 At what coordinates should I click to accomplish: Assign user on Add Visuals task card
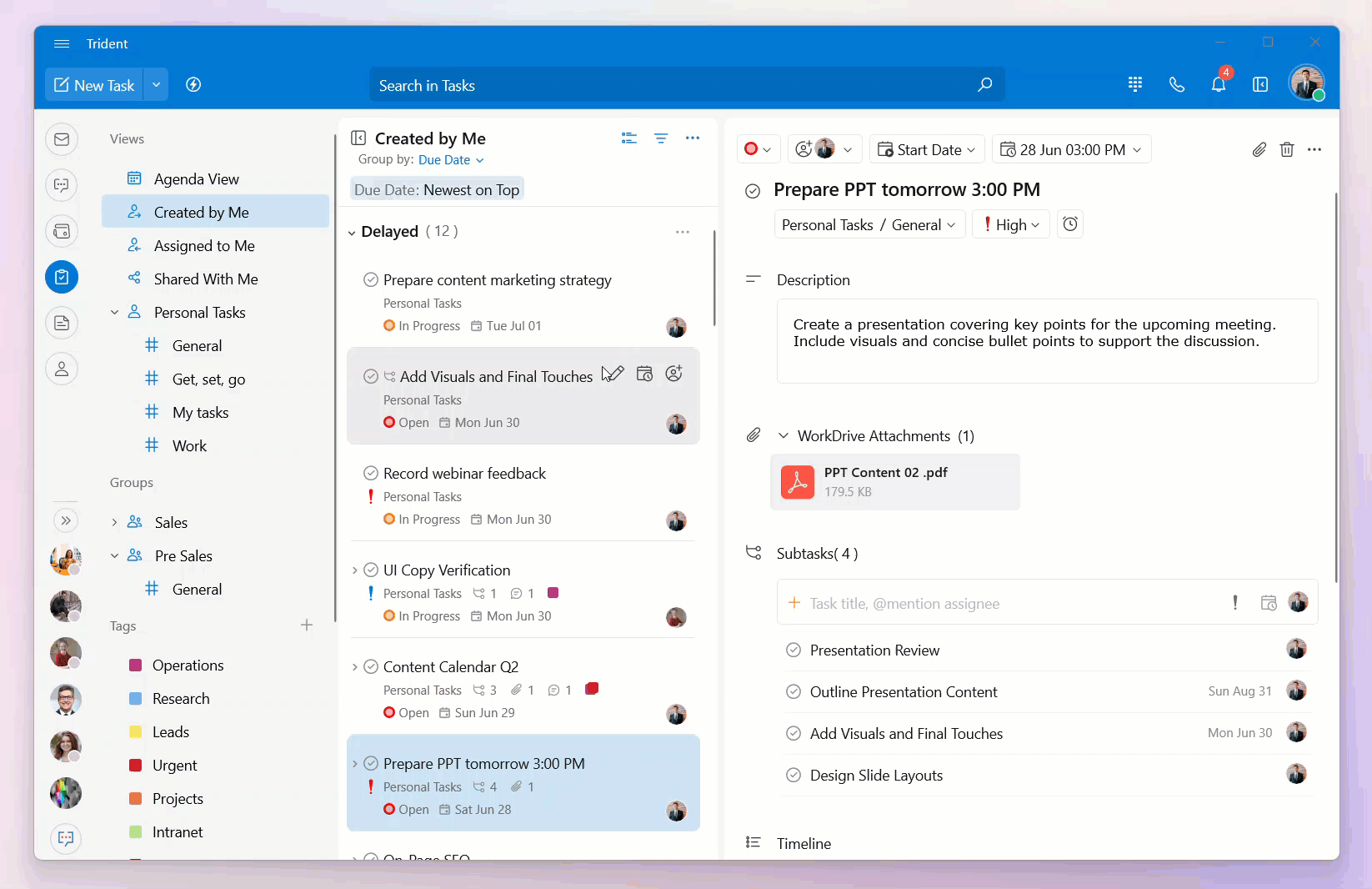coord(674,374)
